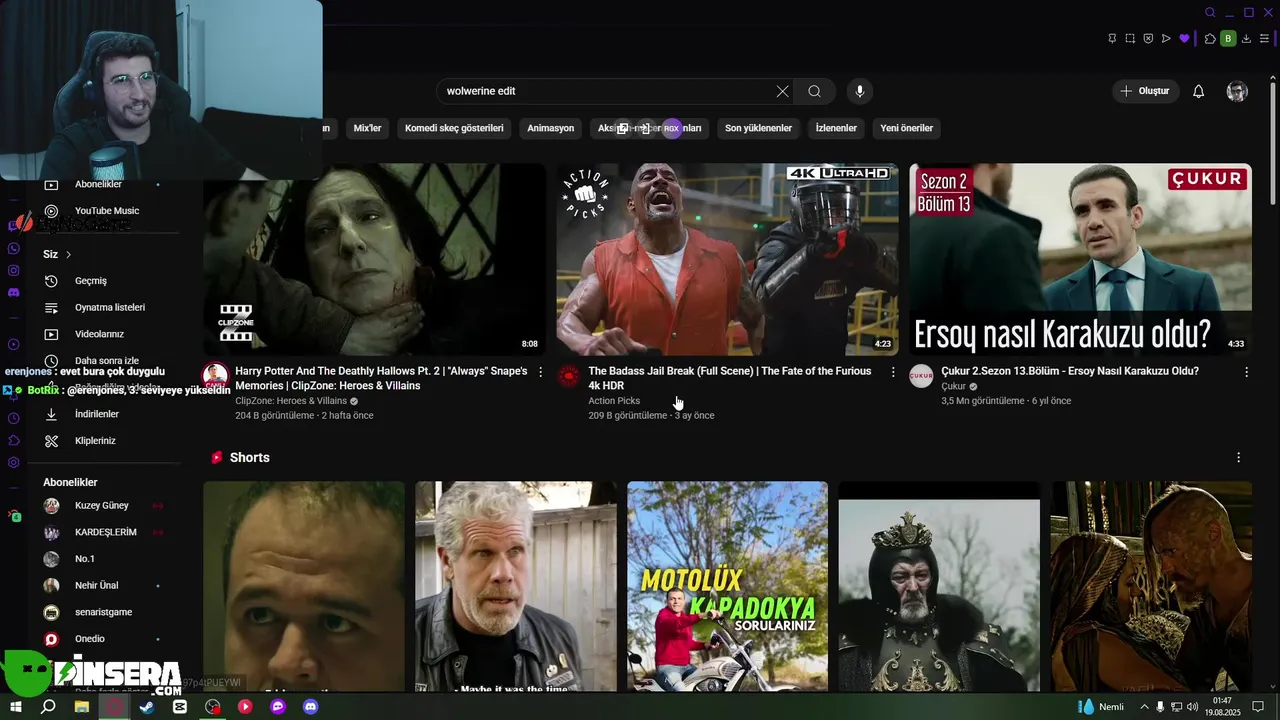Open Oynatma listeleri in the sidebar
This screenshot has width=1280, height=720.
(x=110, y=307)
